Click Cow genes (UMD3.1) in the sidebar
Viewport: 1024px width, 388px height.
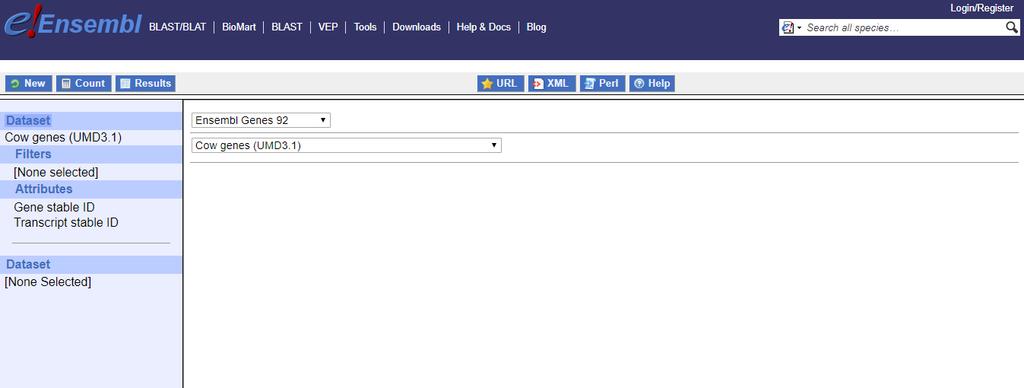coord(63,138)
